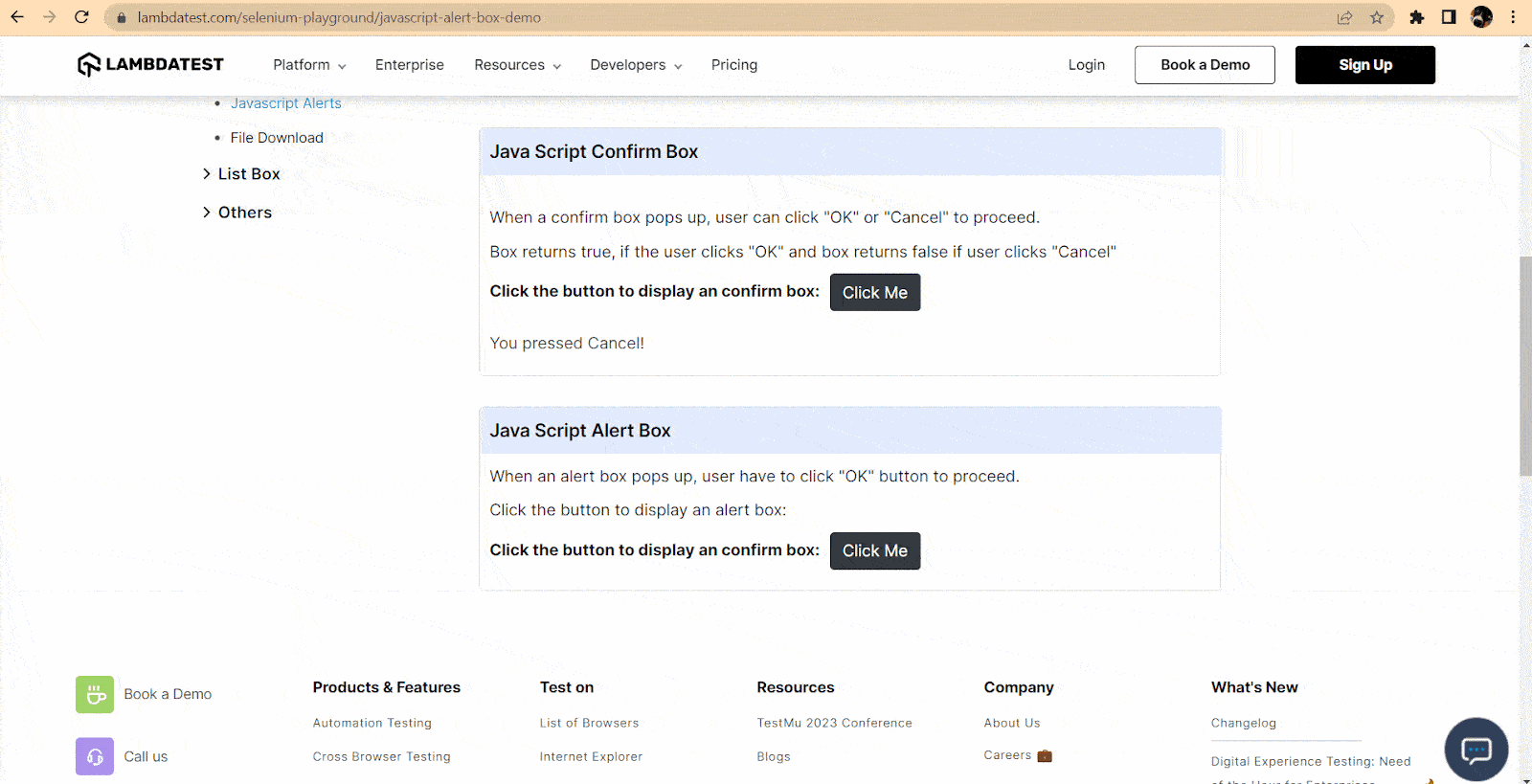
Task: Click the Sign Up button
Action: (1365, 65)
